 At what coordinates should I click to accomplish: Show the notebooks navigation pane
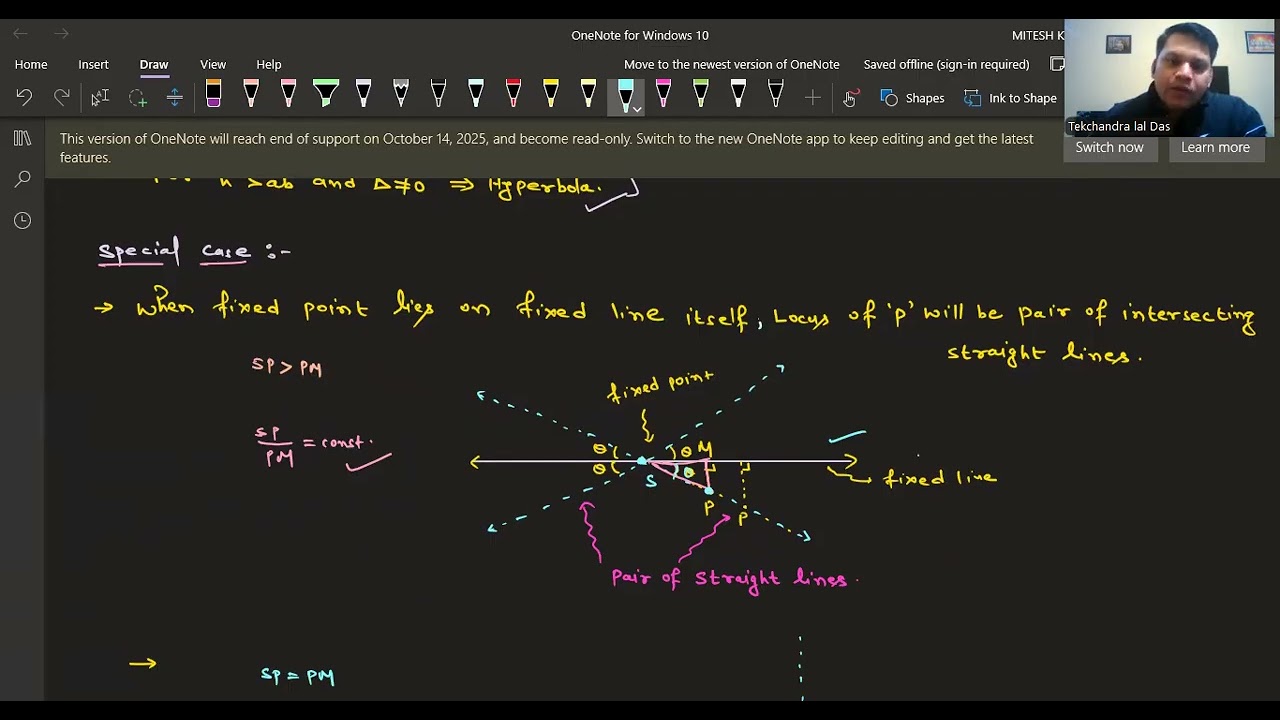point(22,138)
